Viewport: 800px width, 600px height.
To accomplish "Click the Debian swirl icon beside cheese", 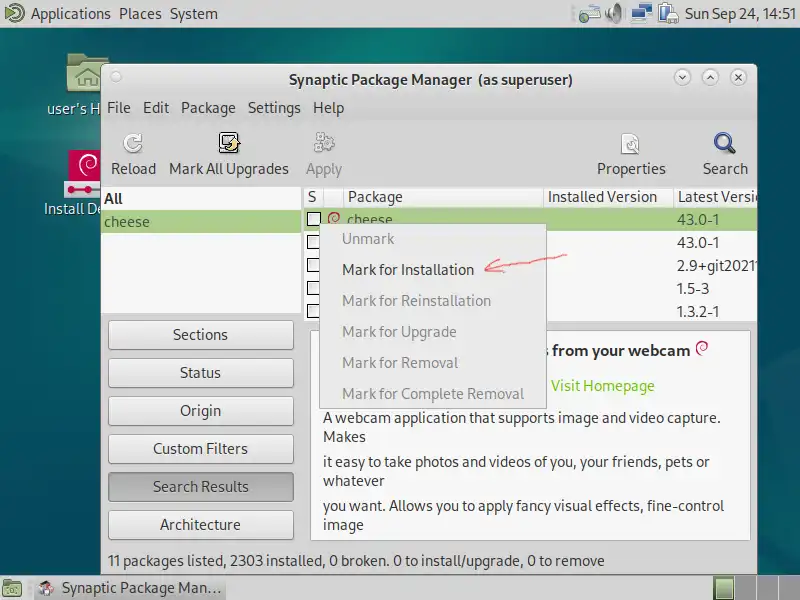I will click(334, 218).
